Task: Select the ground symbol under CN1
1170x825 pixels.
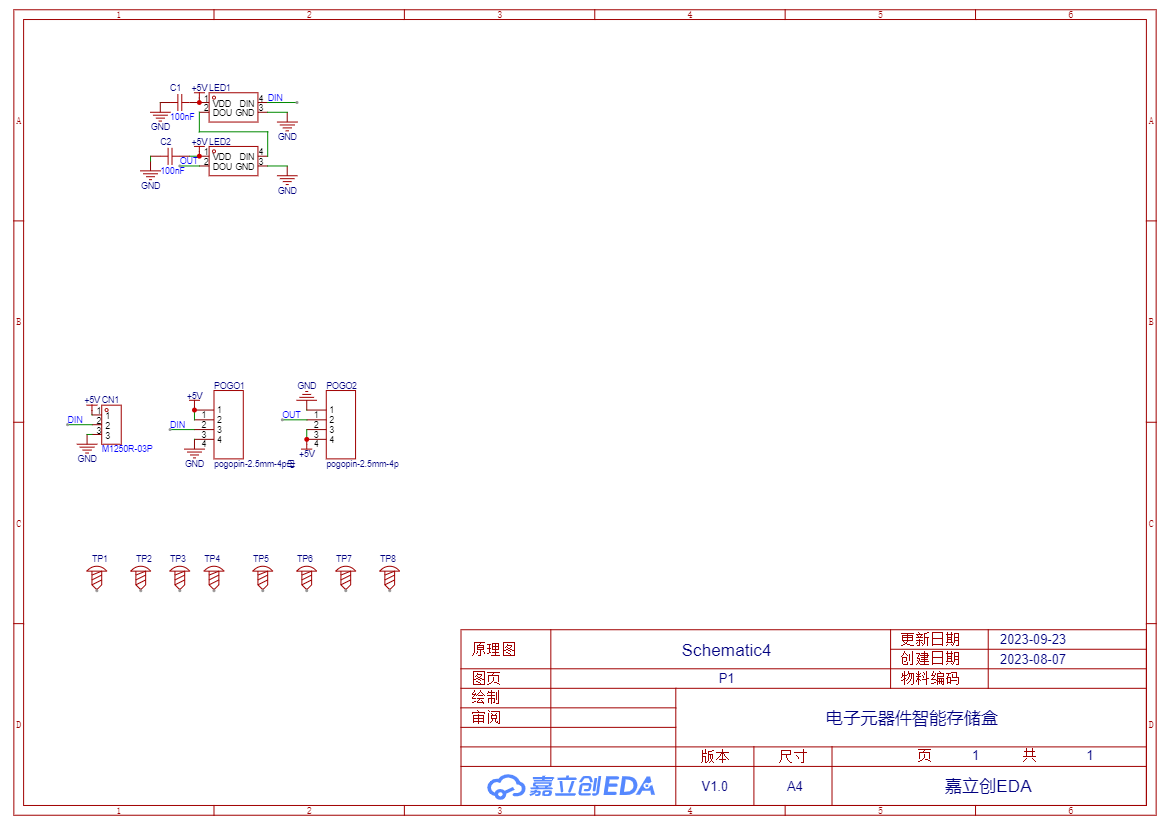Action: tap(87, 450)
